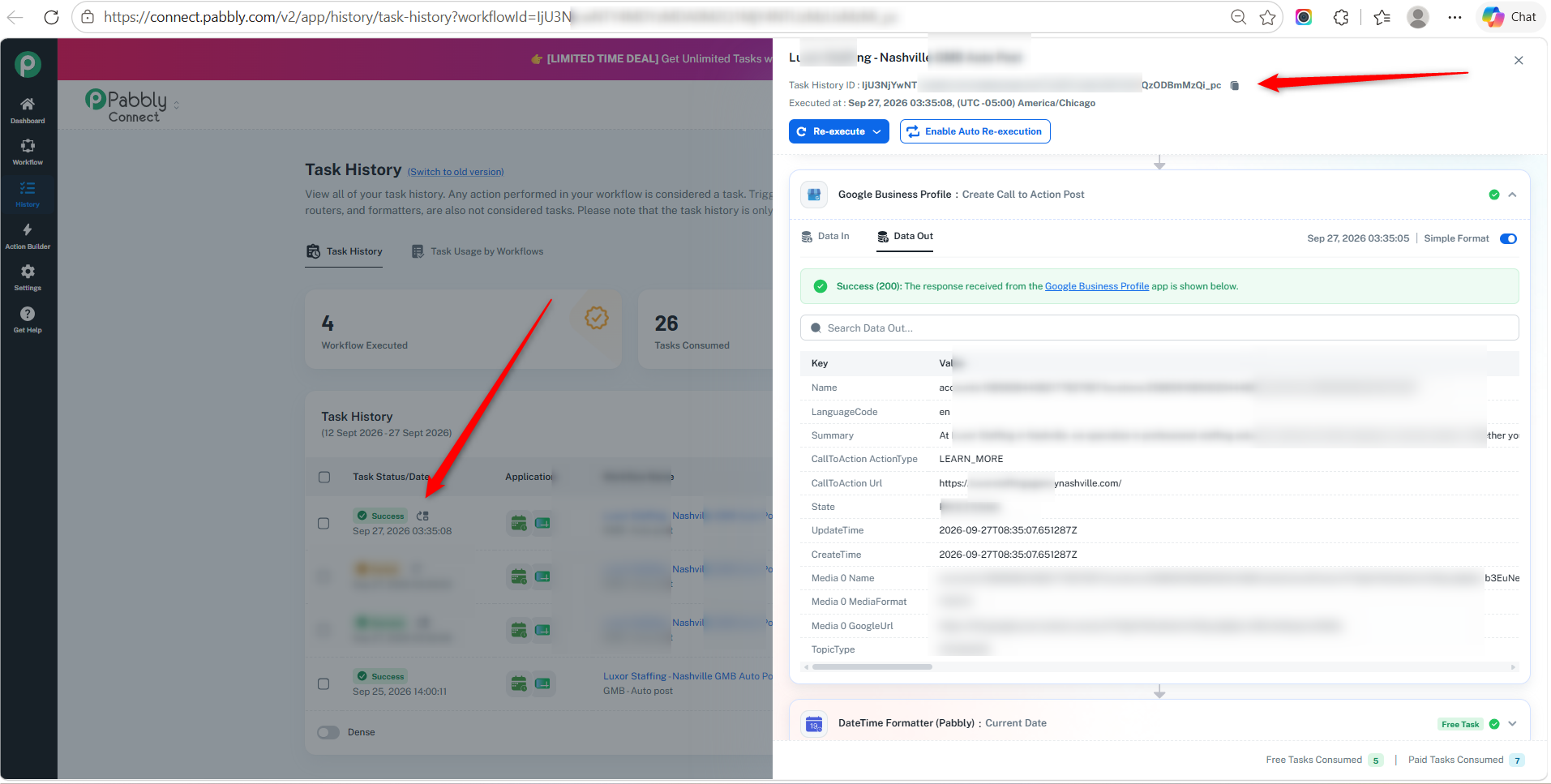Open the browser profile avatar
1551x784 pixels.
[x=1418, y=17]
